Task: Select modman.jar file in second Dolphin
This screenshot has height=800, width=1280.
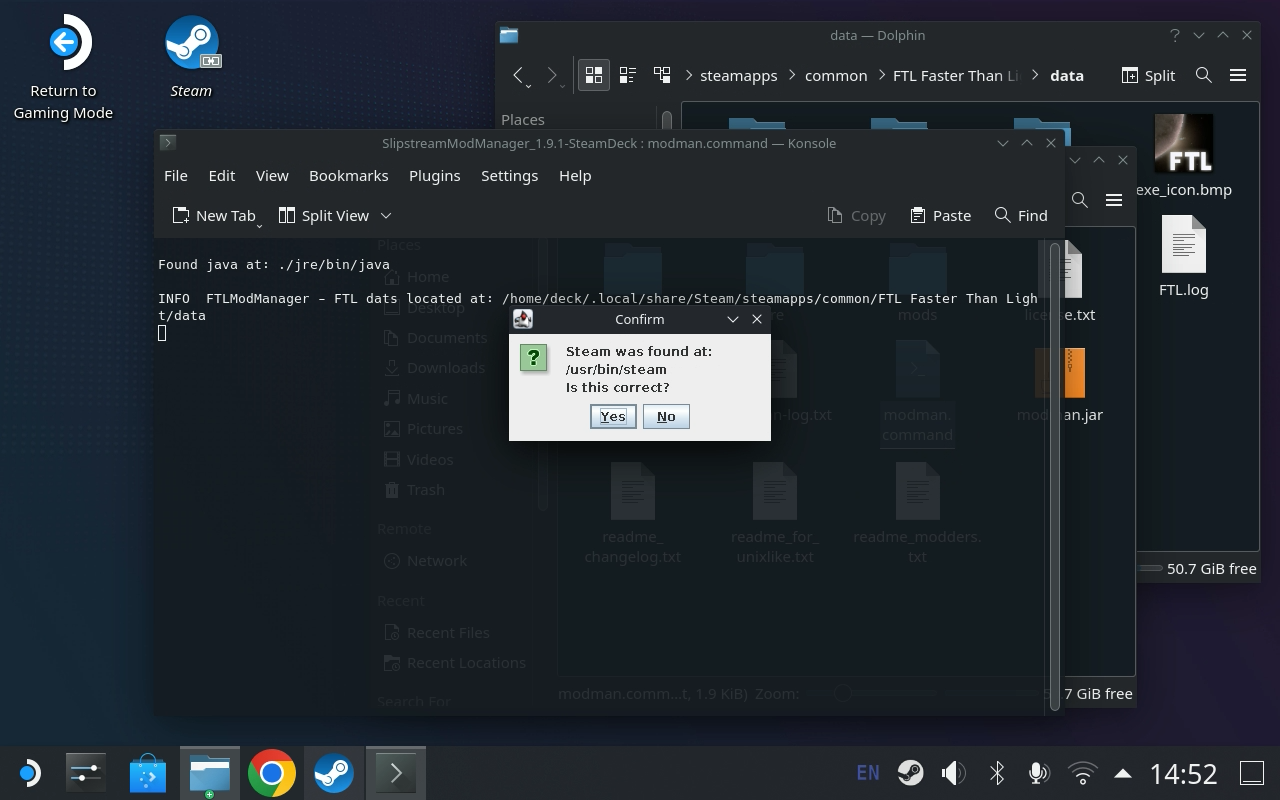Action: point(1060,385)
